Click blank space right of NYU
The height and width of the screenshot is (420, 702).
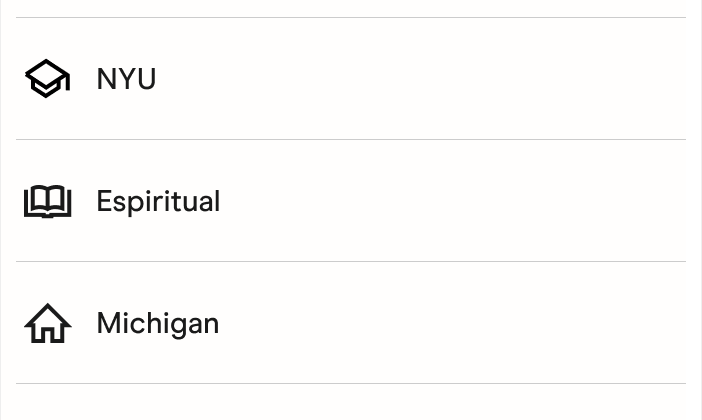[x=450, y=79]
